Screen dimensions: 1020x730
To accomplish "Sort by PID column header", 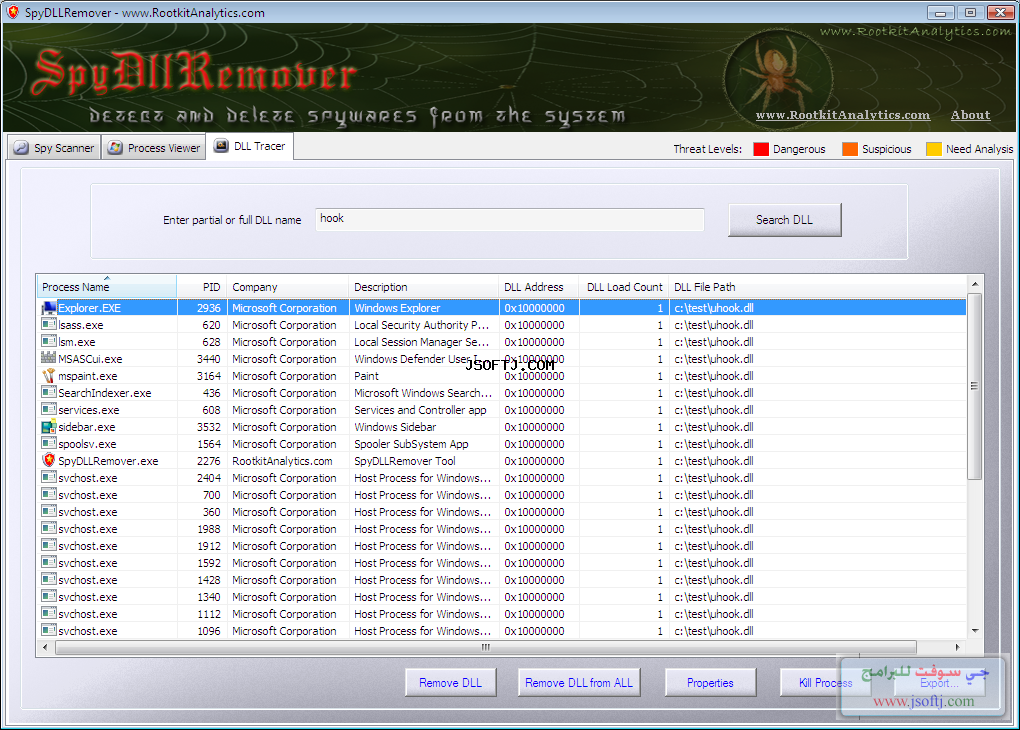I will (x=202, y=287).
